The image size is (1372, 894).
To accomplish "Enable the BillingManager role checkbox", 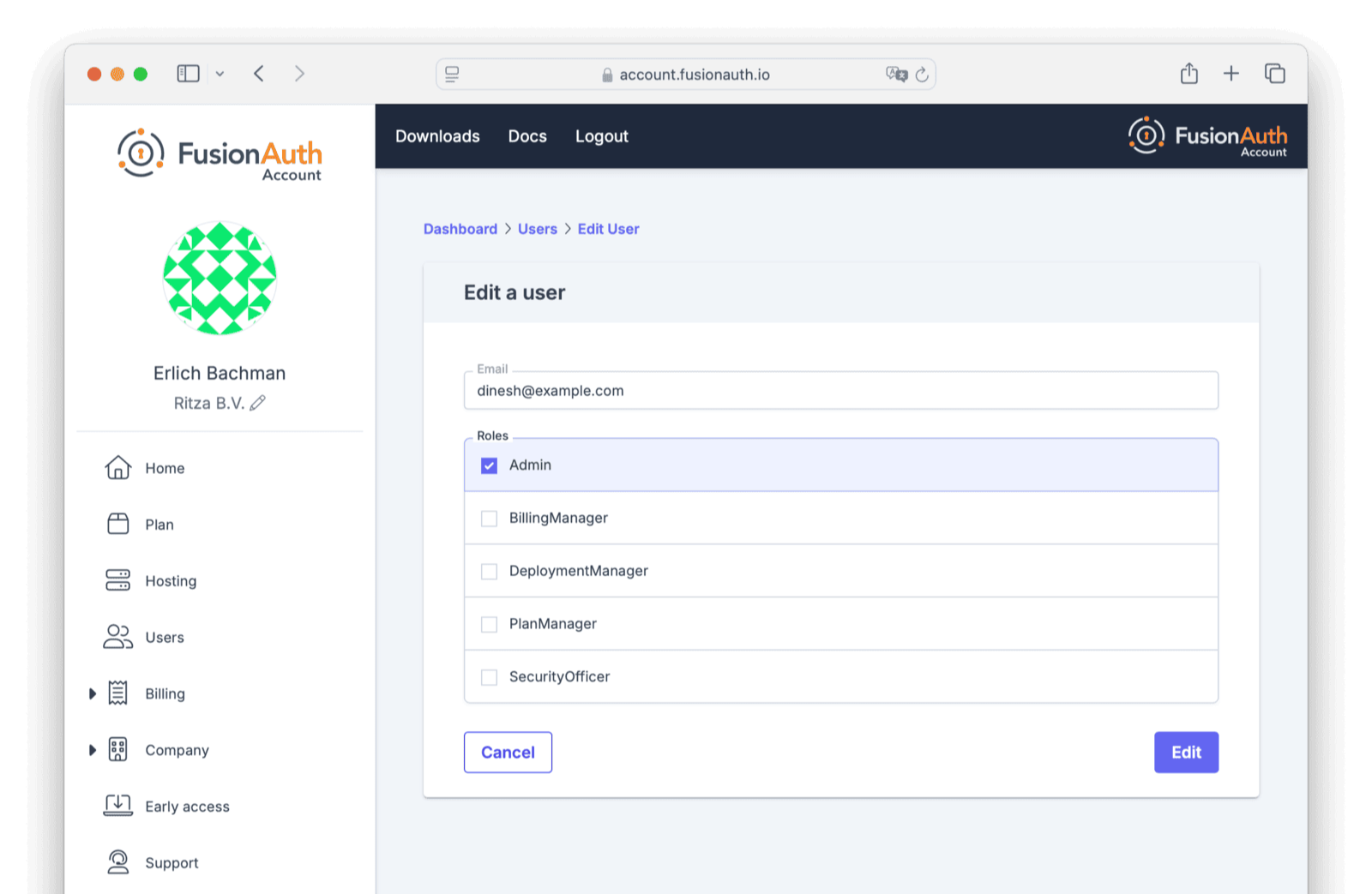I will 489,519.
